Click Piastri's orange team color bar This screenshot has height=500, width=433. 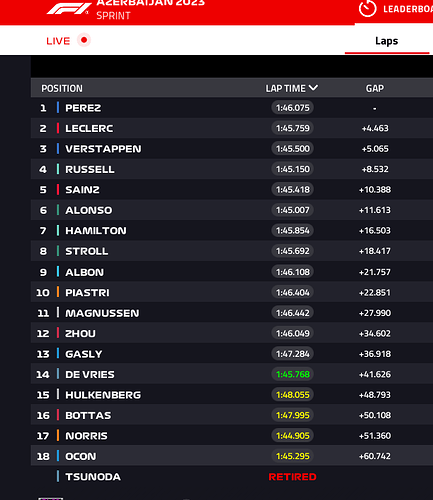coord(58,292)
